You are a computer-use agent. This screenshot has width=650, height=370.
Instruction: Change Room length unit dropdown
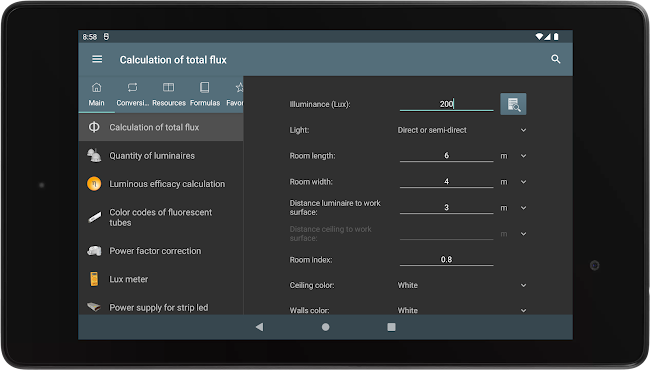(514, 156)
